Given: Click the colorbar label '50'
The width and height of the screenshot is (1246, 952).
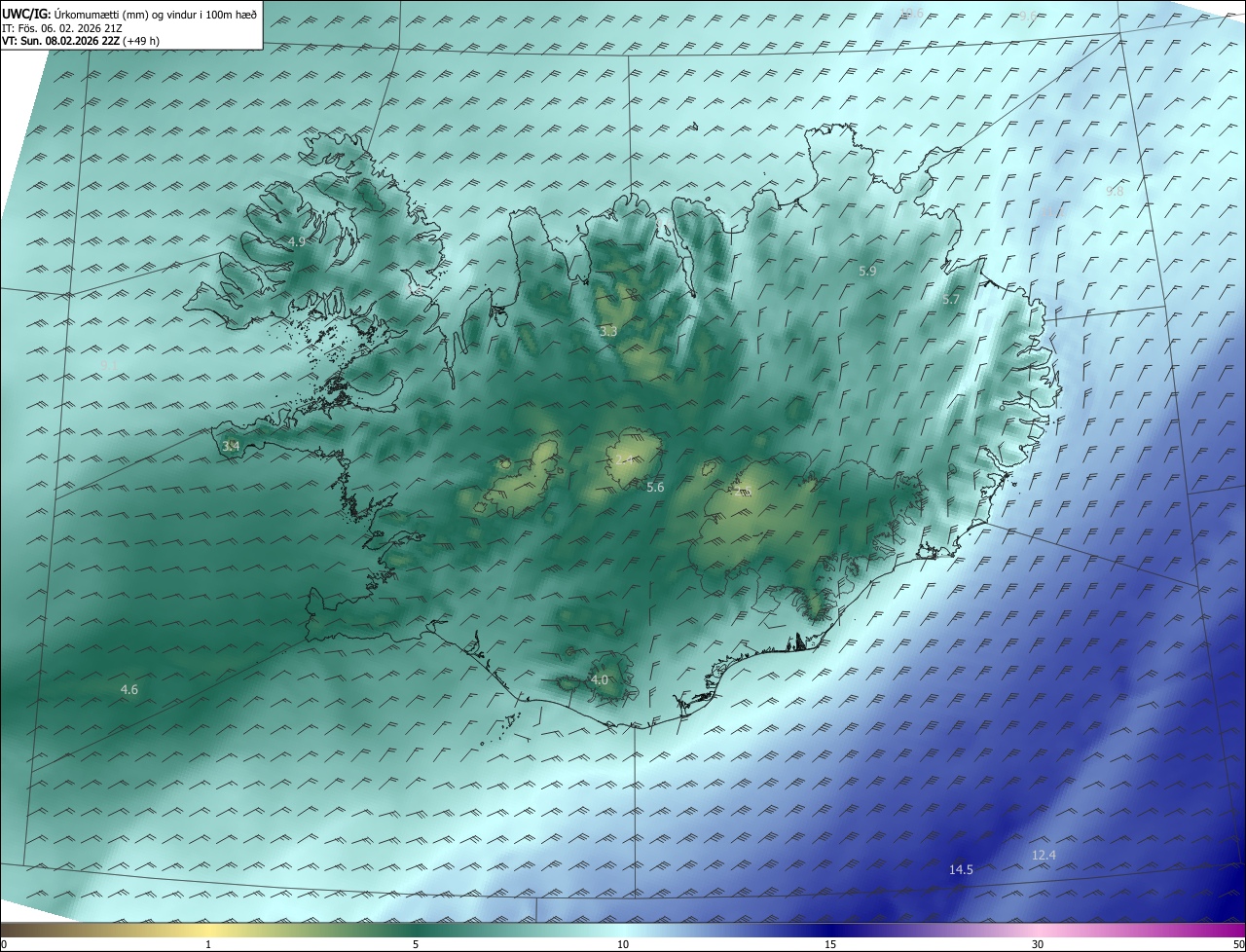Looking at the screenshot, I should (x=1238, y=944).
